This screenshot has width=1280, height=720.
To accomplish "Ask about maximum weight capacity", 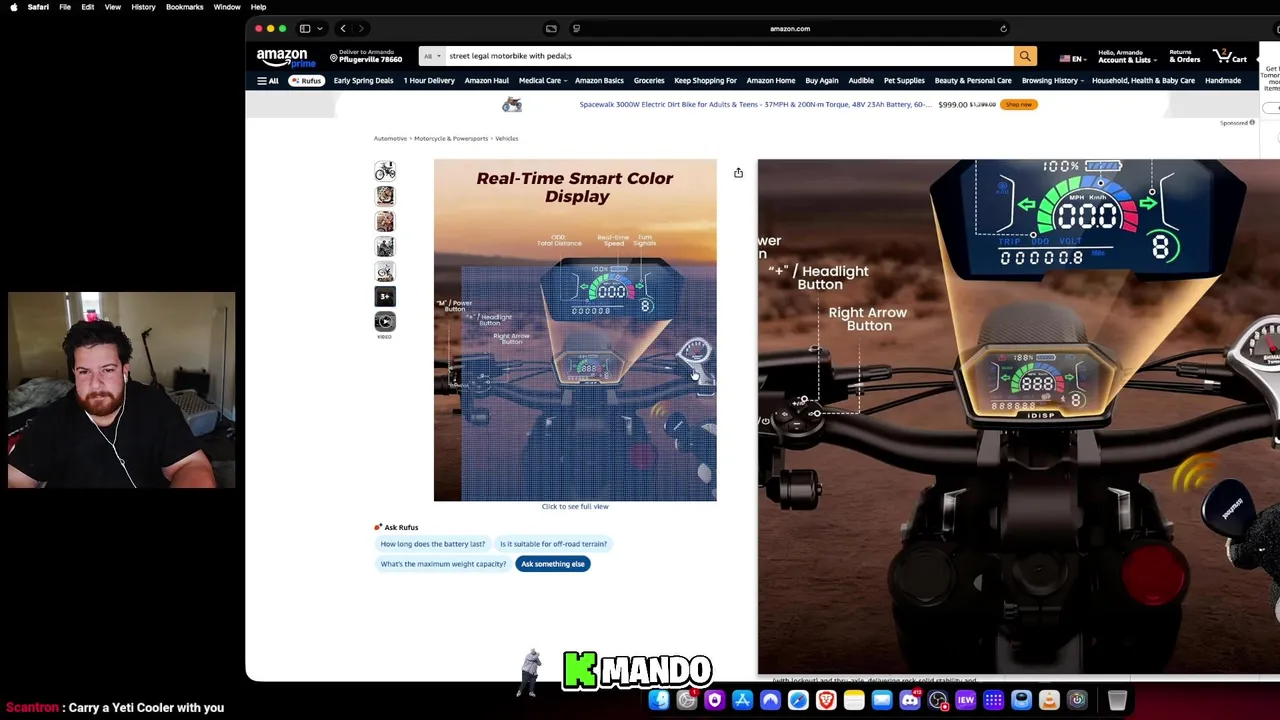I will pos(443,564).
